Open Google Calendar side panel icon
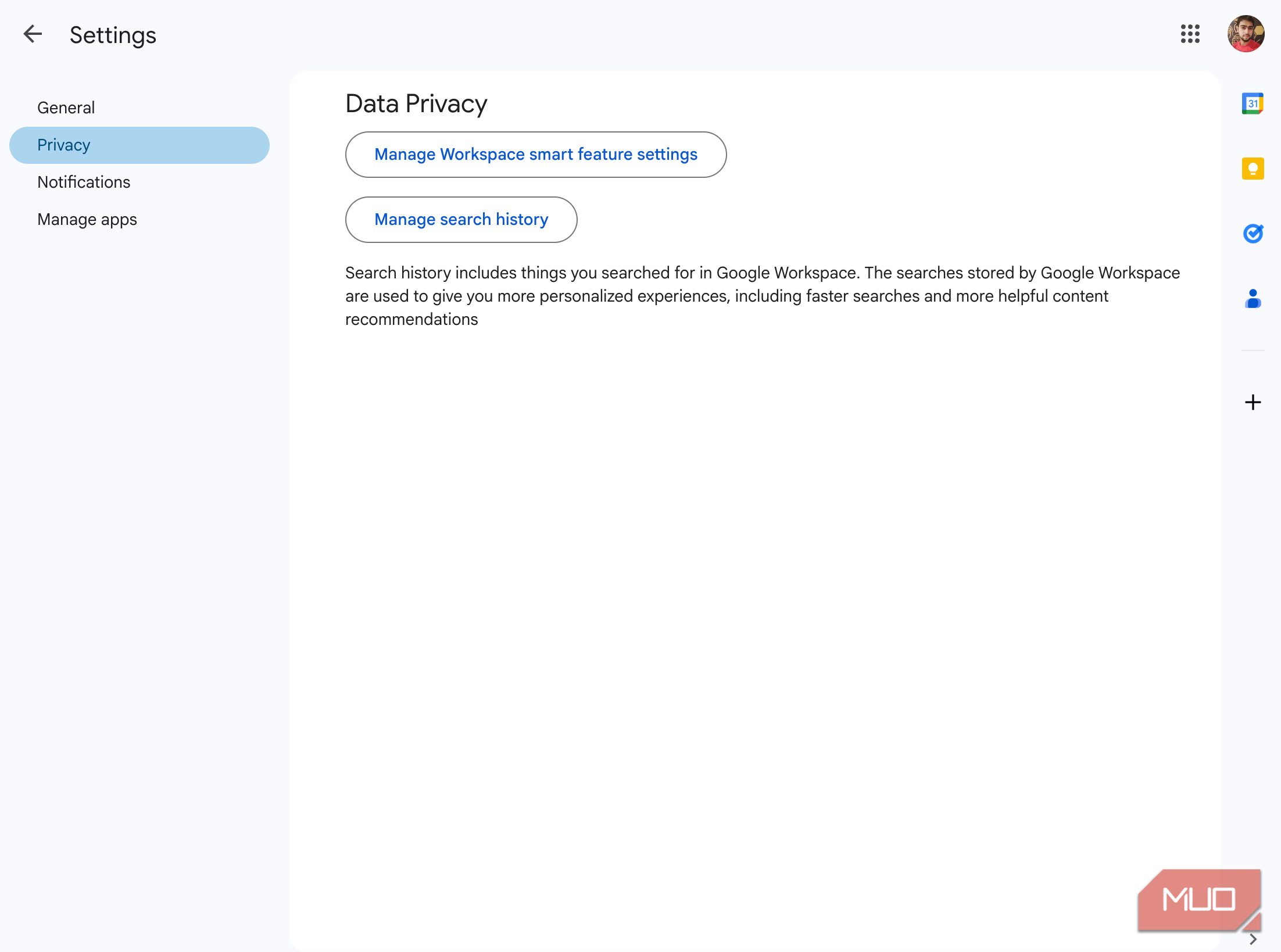 click(x=1253, y=104)
